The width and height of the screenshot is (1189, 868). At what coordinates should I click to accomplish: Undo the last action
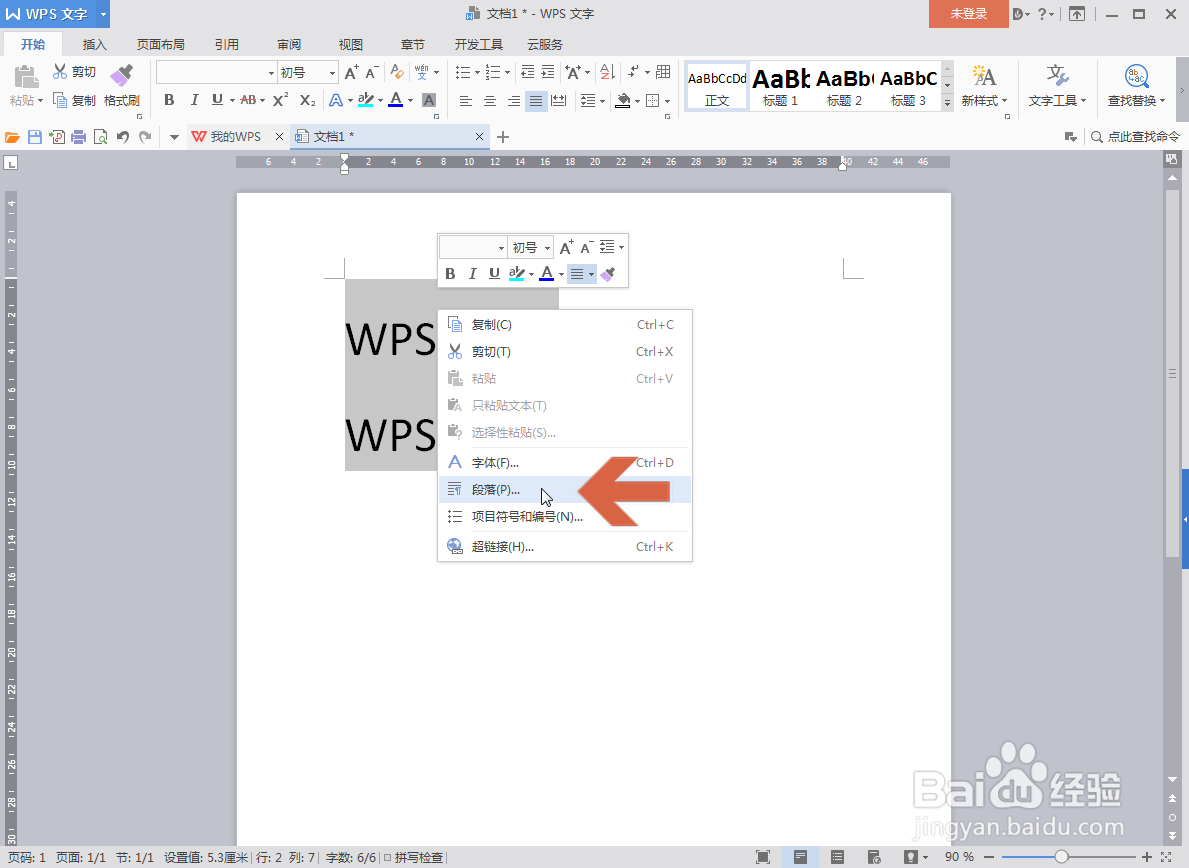pos(123,137)
